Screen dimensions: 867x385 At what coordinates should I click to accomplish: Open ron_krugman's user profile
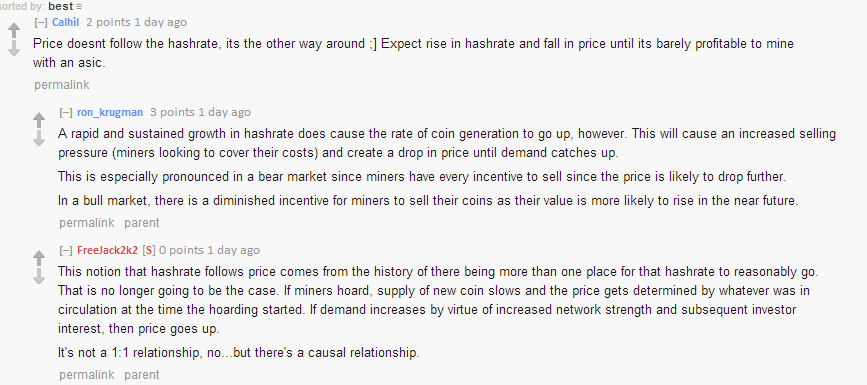pyautogui.click(x=110, y=112)
